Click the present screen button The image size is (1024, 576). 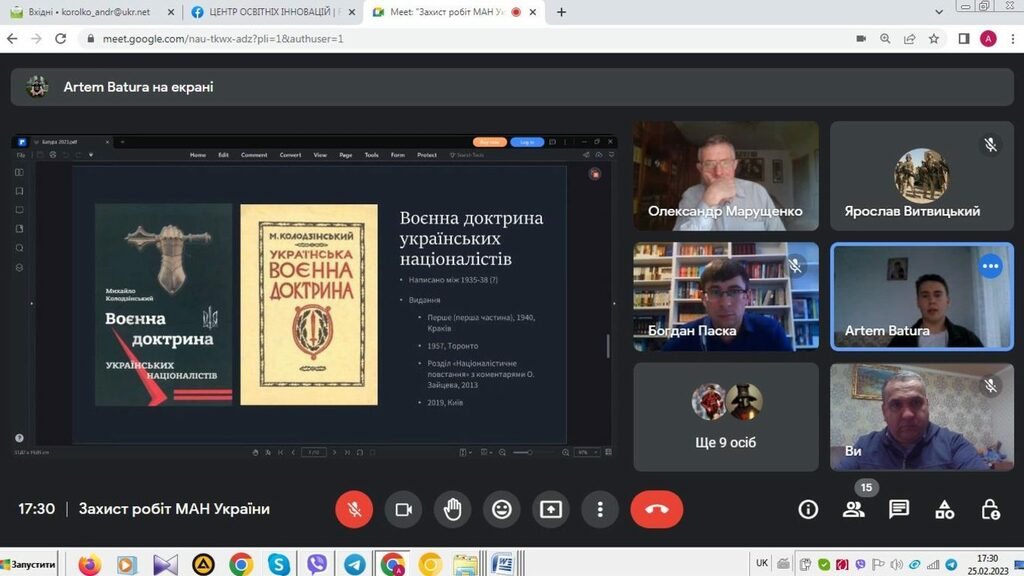point(550,509)
